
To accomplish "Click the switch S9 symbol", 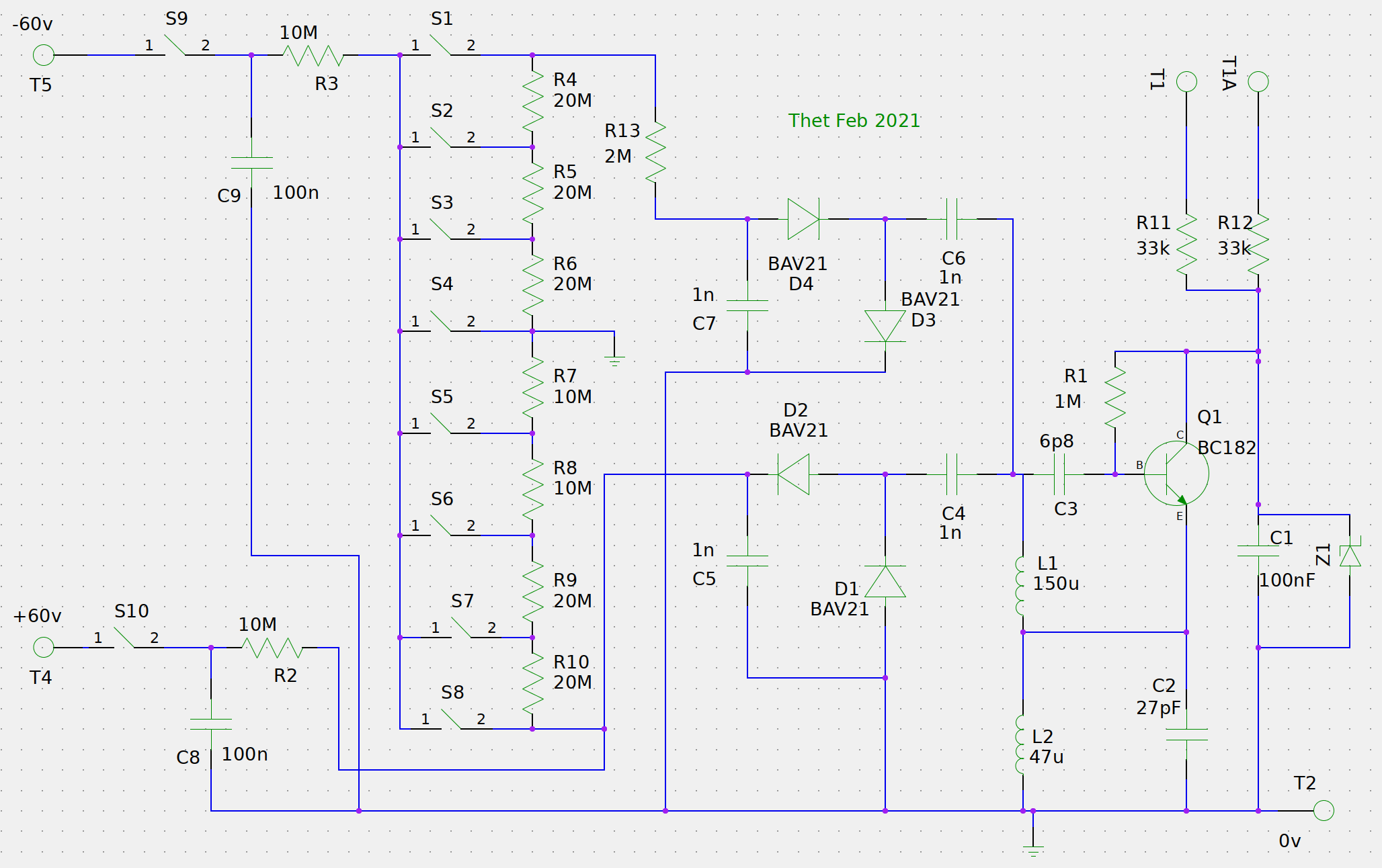I will coord(175,46).
